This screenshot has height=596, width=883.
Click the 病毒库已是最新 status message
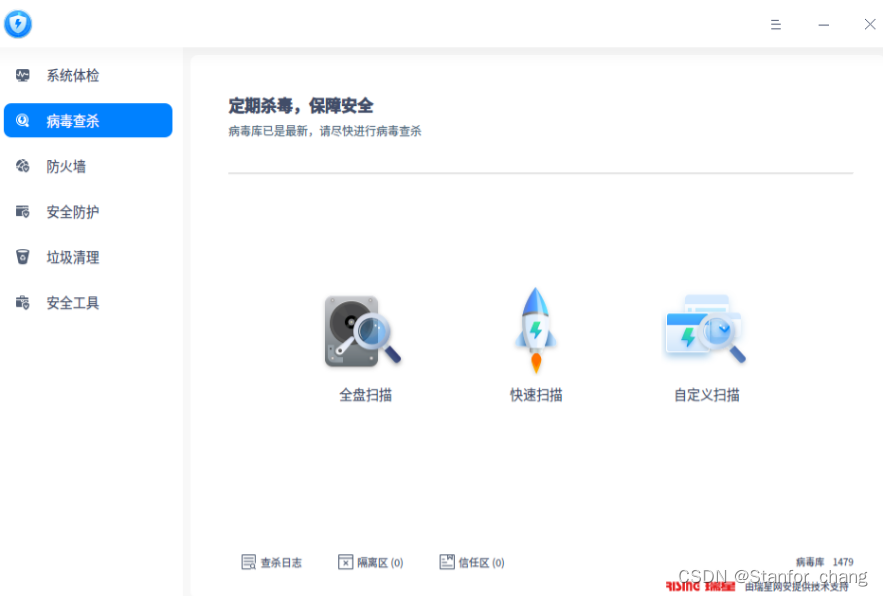(x=324, y=131)
